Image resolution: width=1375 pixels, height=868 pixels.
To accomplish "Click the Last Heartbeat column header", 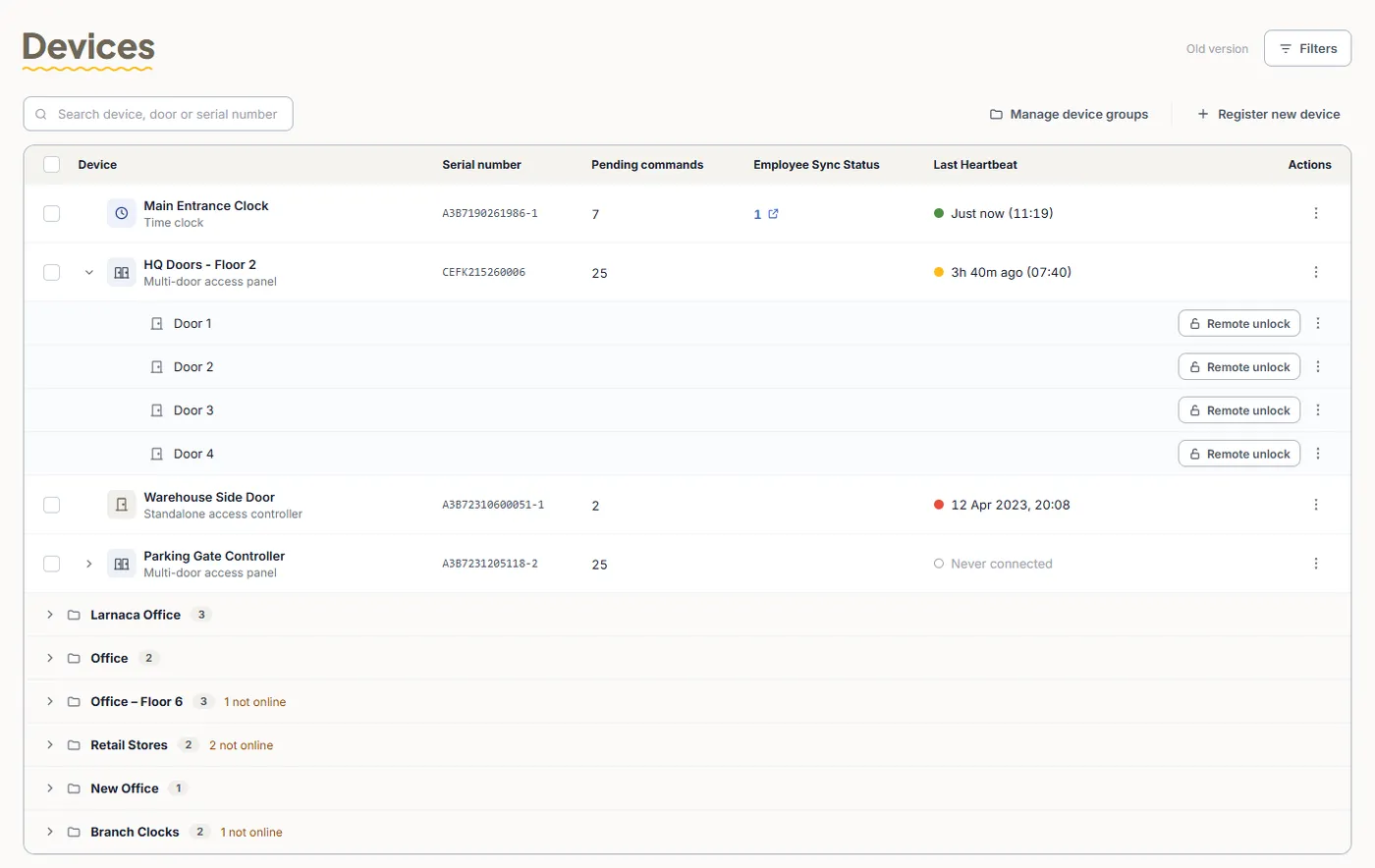I will [975, 165].
